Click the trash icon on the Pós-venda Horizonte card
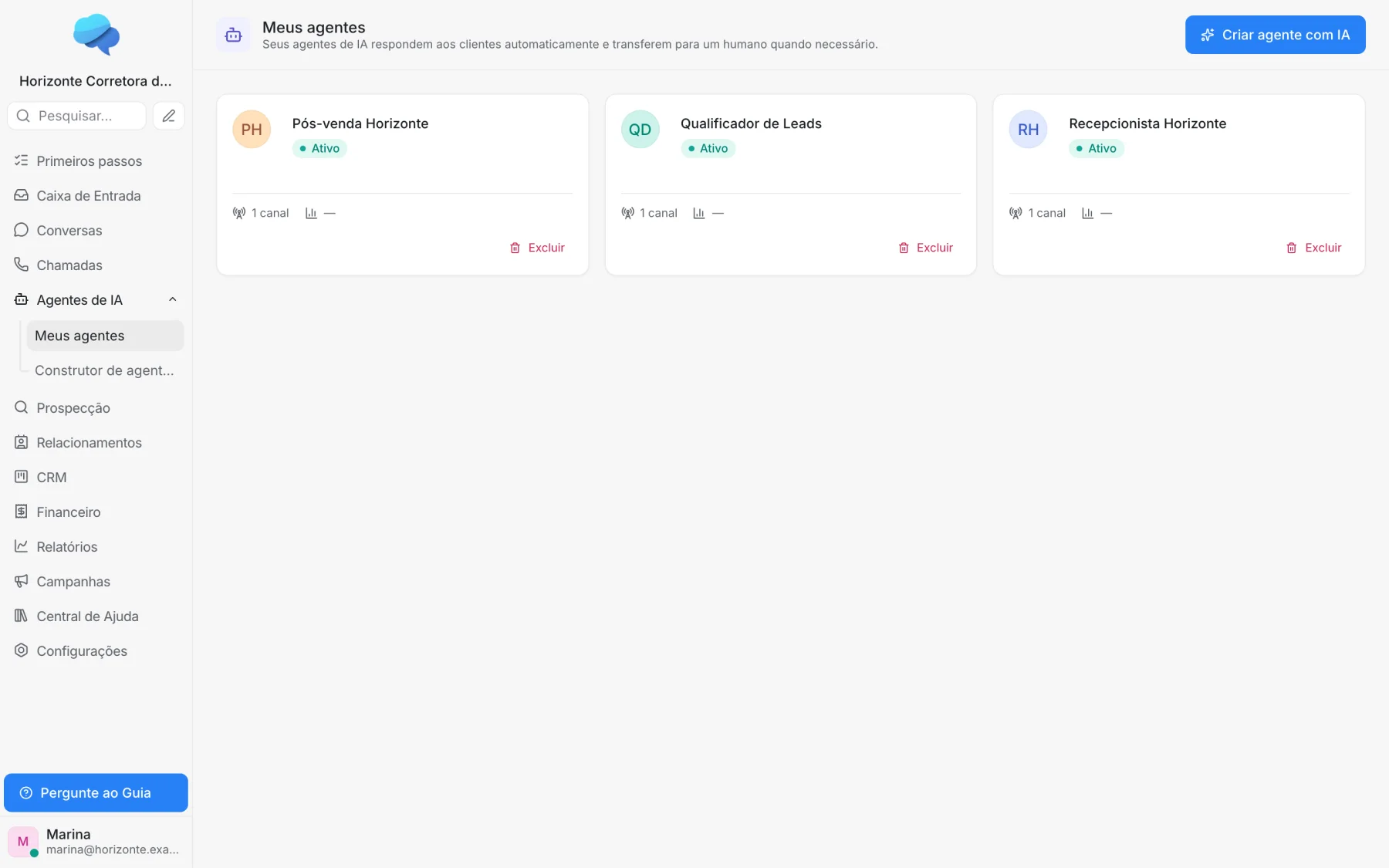 515,248
